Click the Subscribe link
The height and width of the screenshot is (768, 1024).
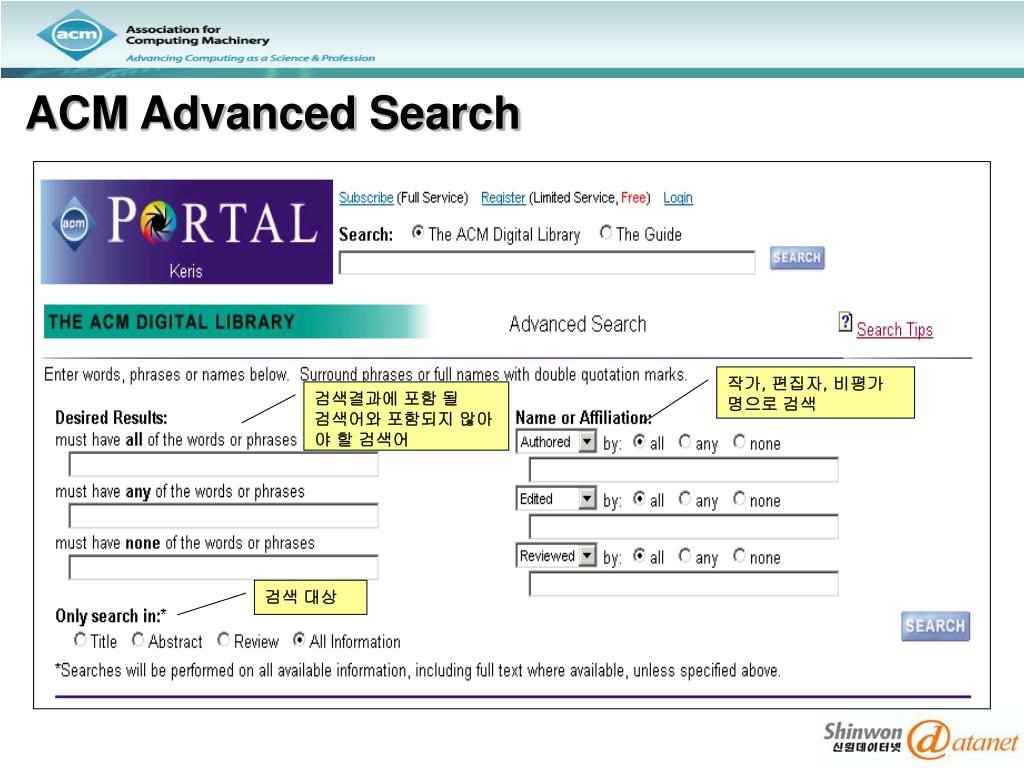pos(366,198)
